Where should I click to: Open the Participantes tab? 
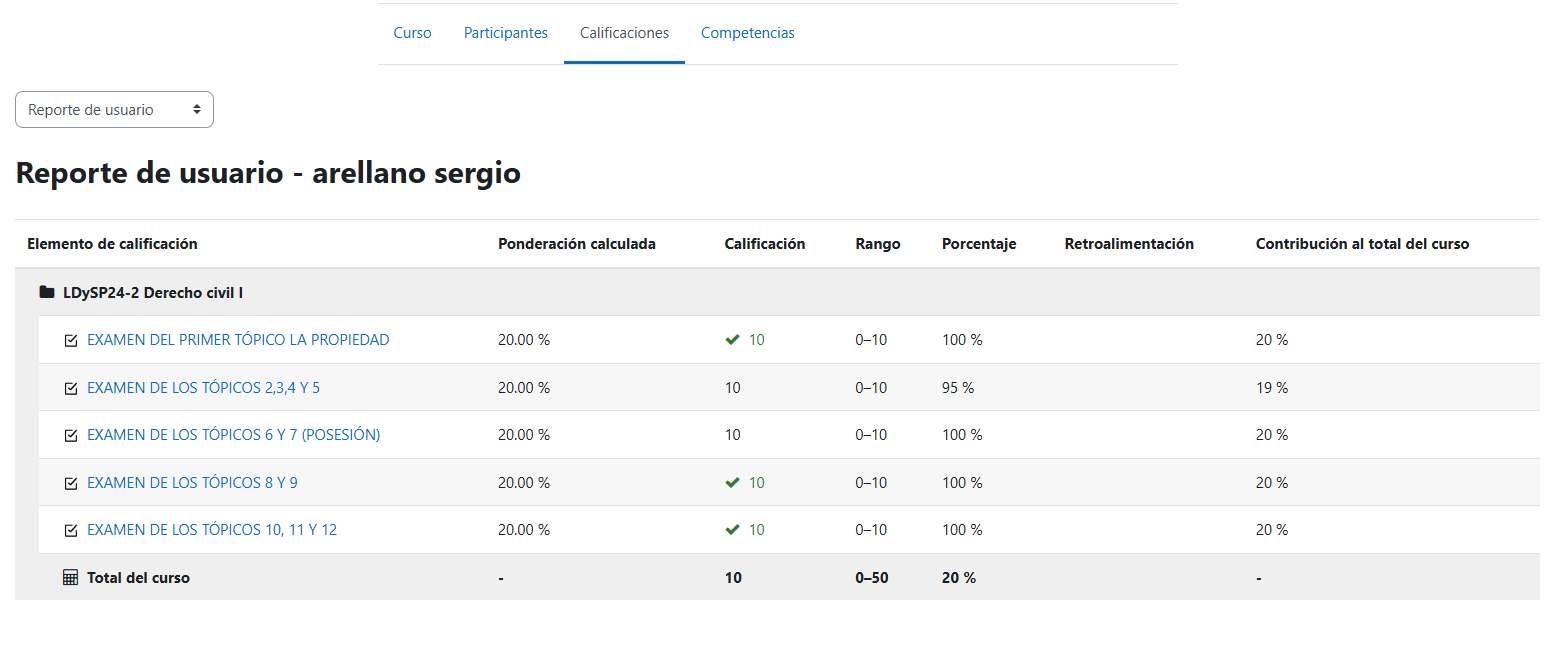505,33
